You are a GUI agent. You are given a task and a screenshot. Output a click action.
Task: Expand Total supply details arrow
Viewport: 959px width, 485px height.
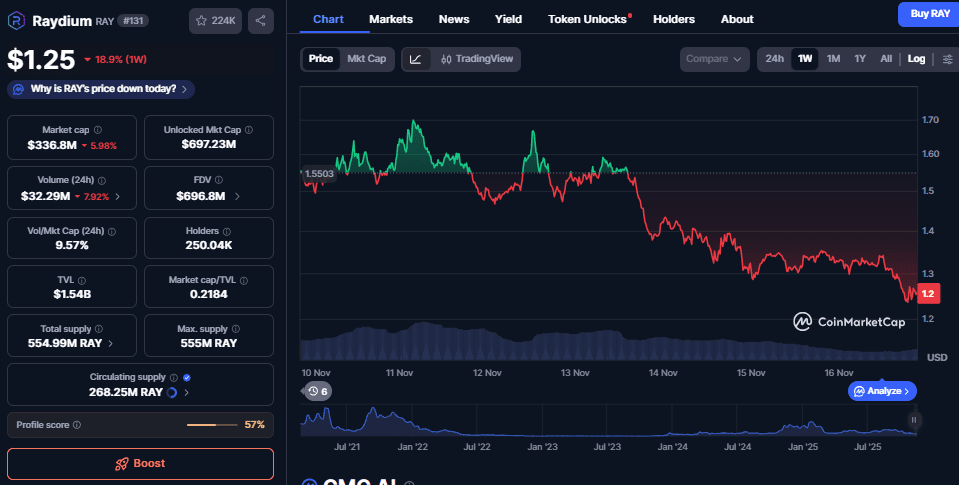click(x=110, y=343)
